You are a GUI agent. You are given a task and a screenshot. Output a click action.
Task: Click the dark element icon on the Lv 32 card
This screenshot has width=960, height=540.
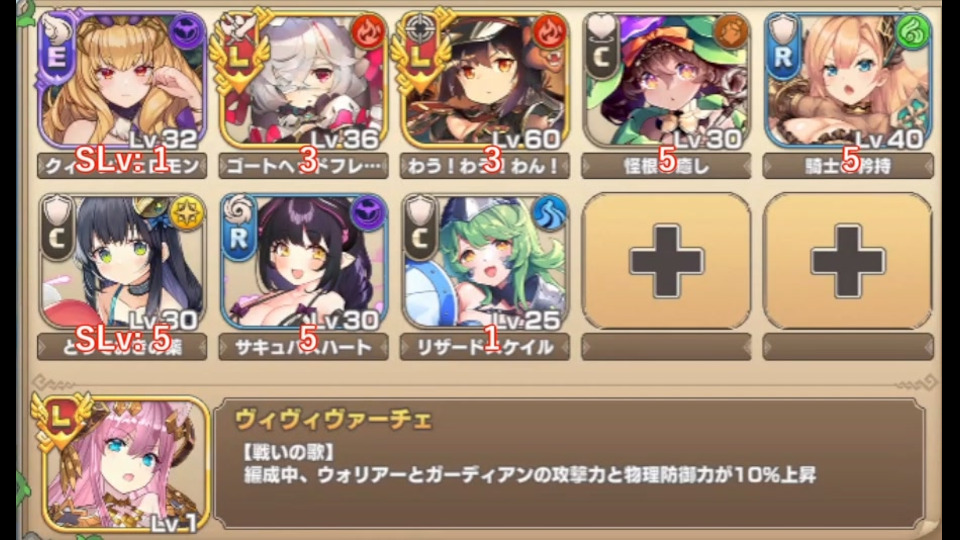coord(187,32)
